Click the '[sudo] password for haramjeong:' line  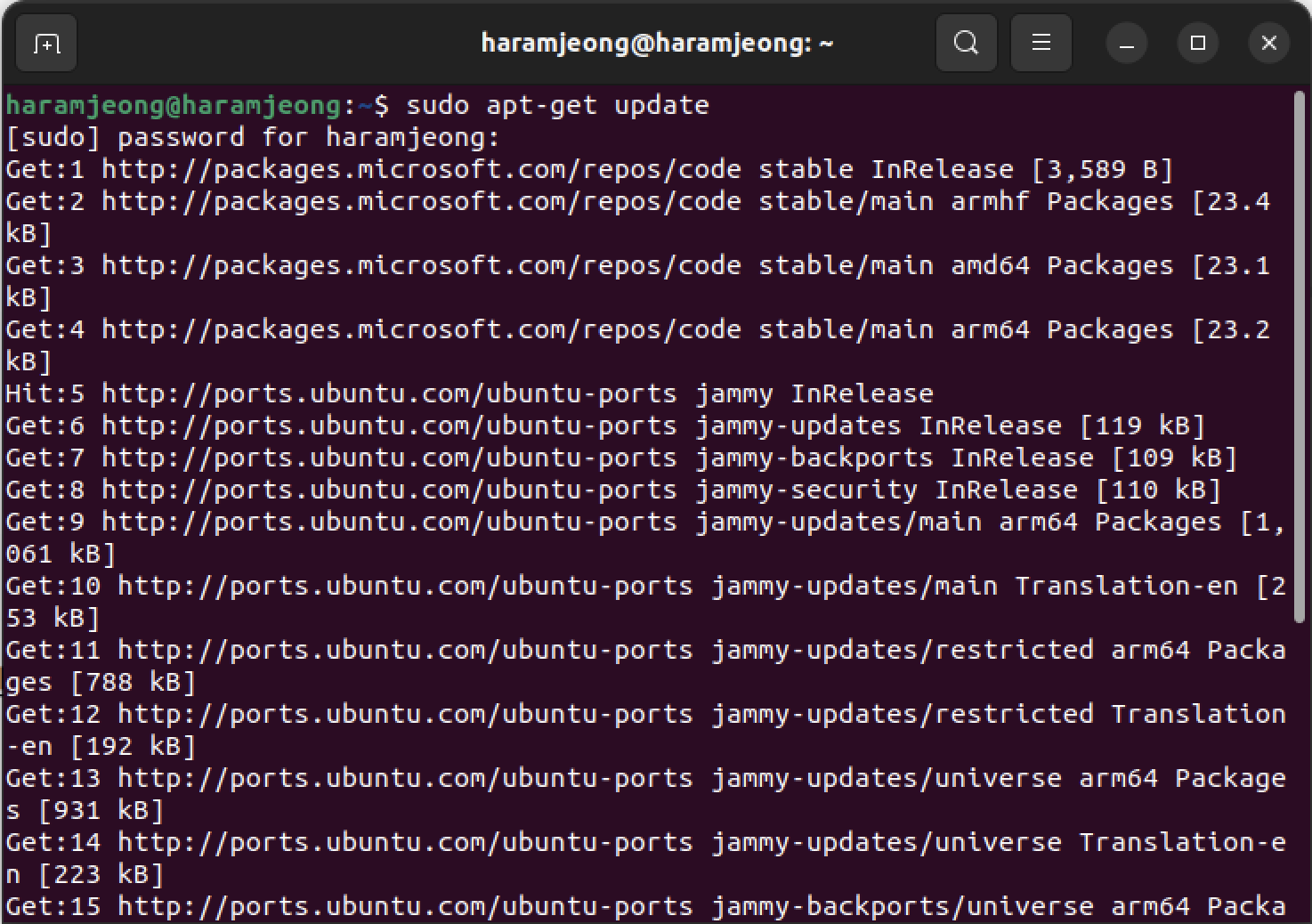pos(253,137)
